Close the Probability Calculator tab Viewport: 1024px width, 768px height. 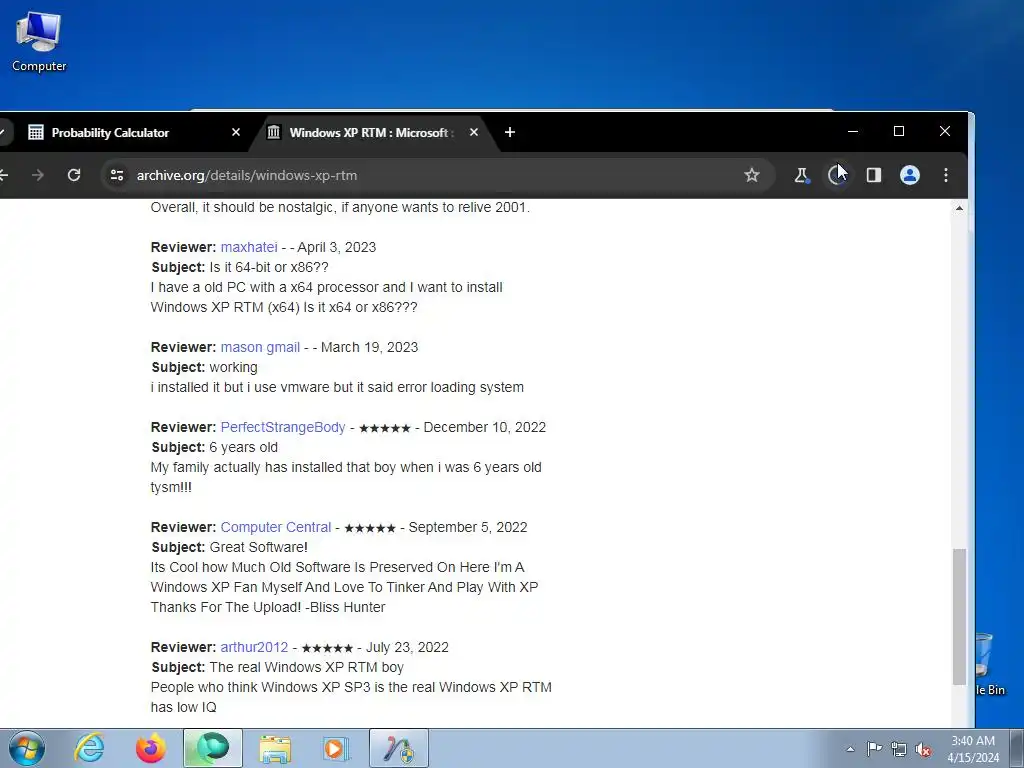click(x=236, y=133)
